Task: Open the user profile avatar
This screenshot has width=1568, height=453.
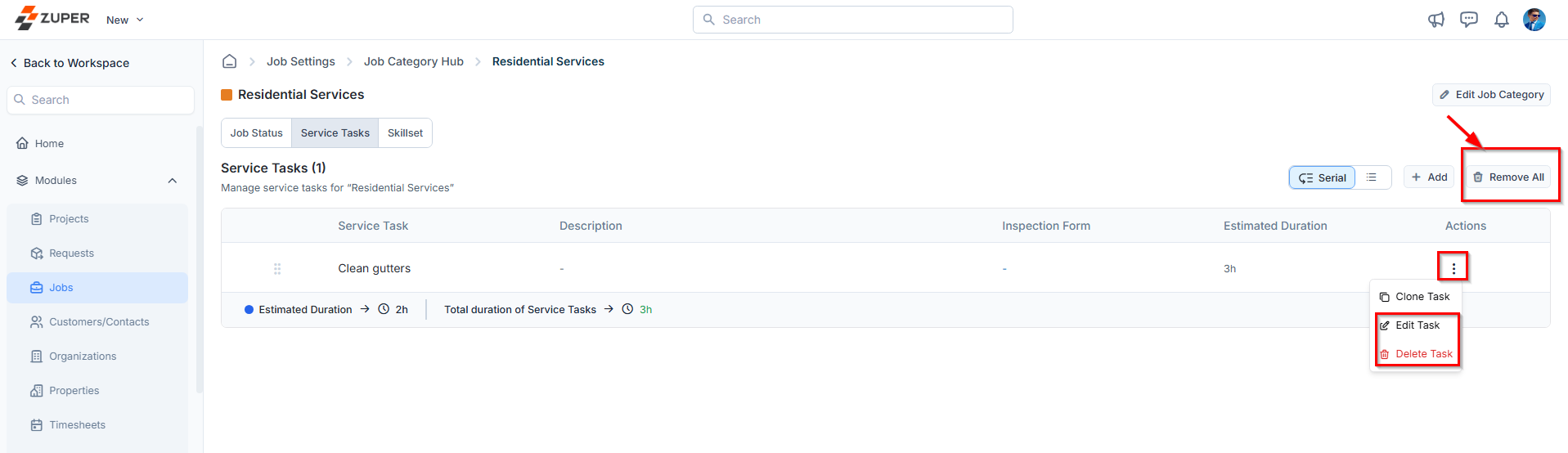Action: 1534,20
